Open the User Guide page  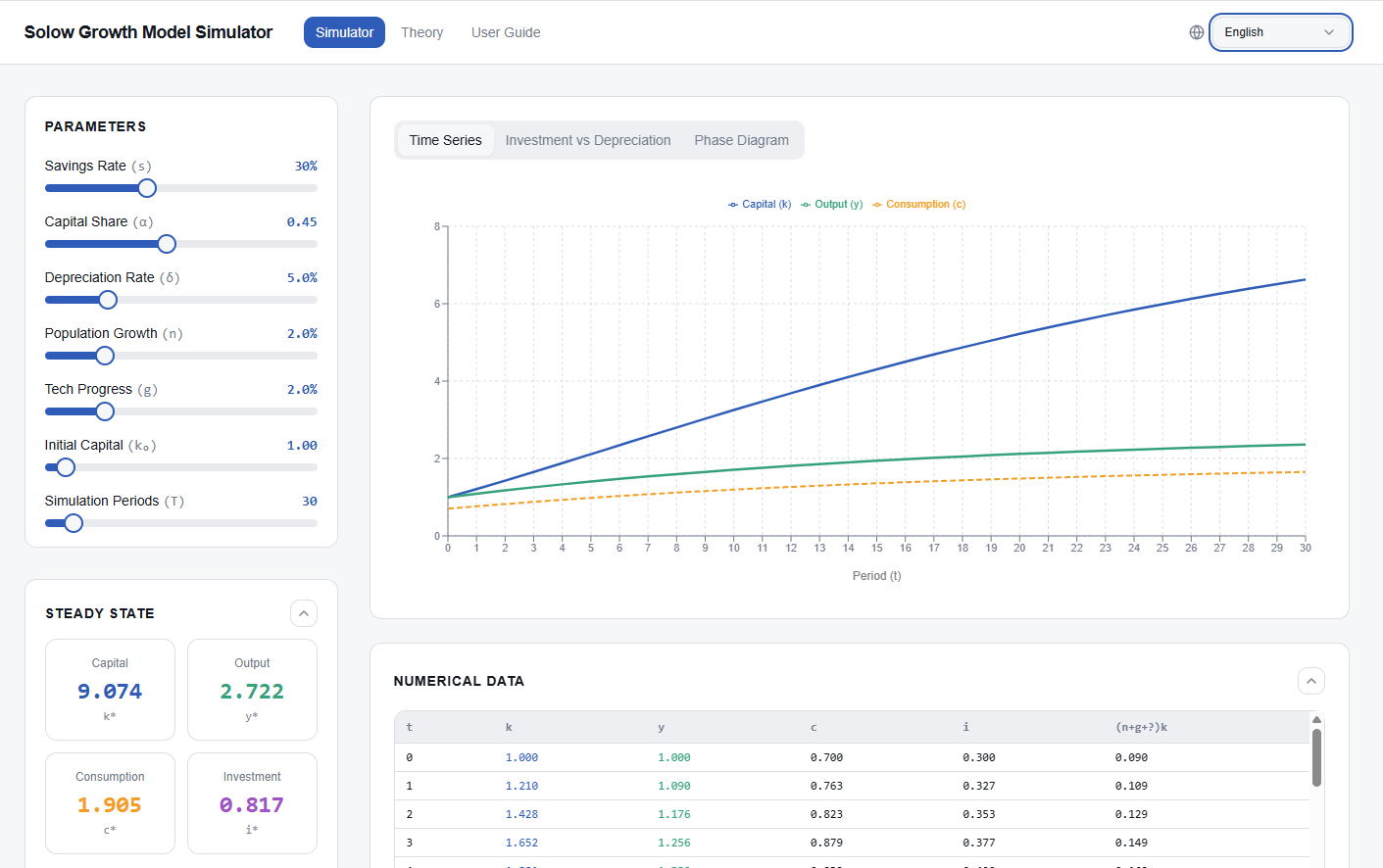(506, 32)
